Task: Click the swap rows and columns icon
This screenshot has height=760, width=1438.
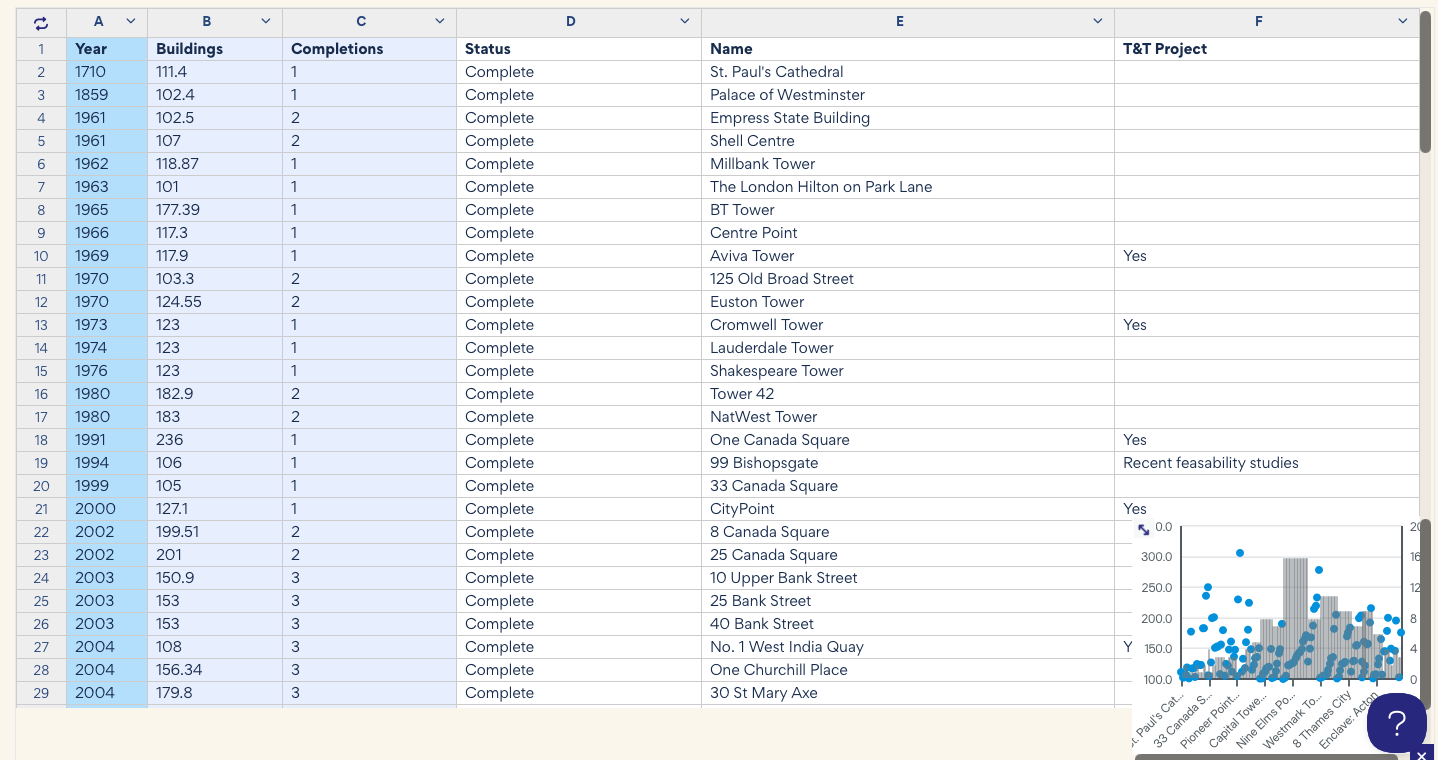Action: point(41,22)
